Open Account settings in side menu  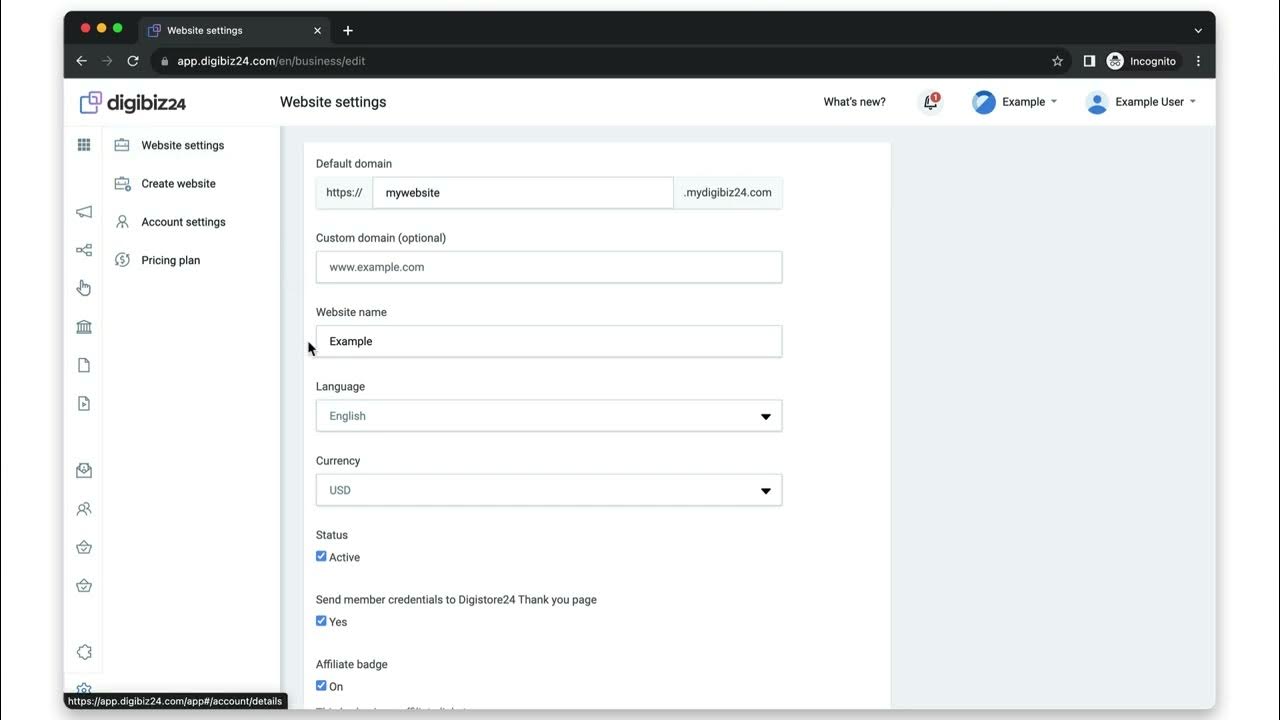(183, 222)
